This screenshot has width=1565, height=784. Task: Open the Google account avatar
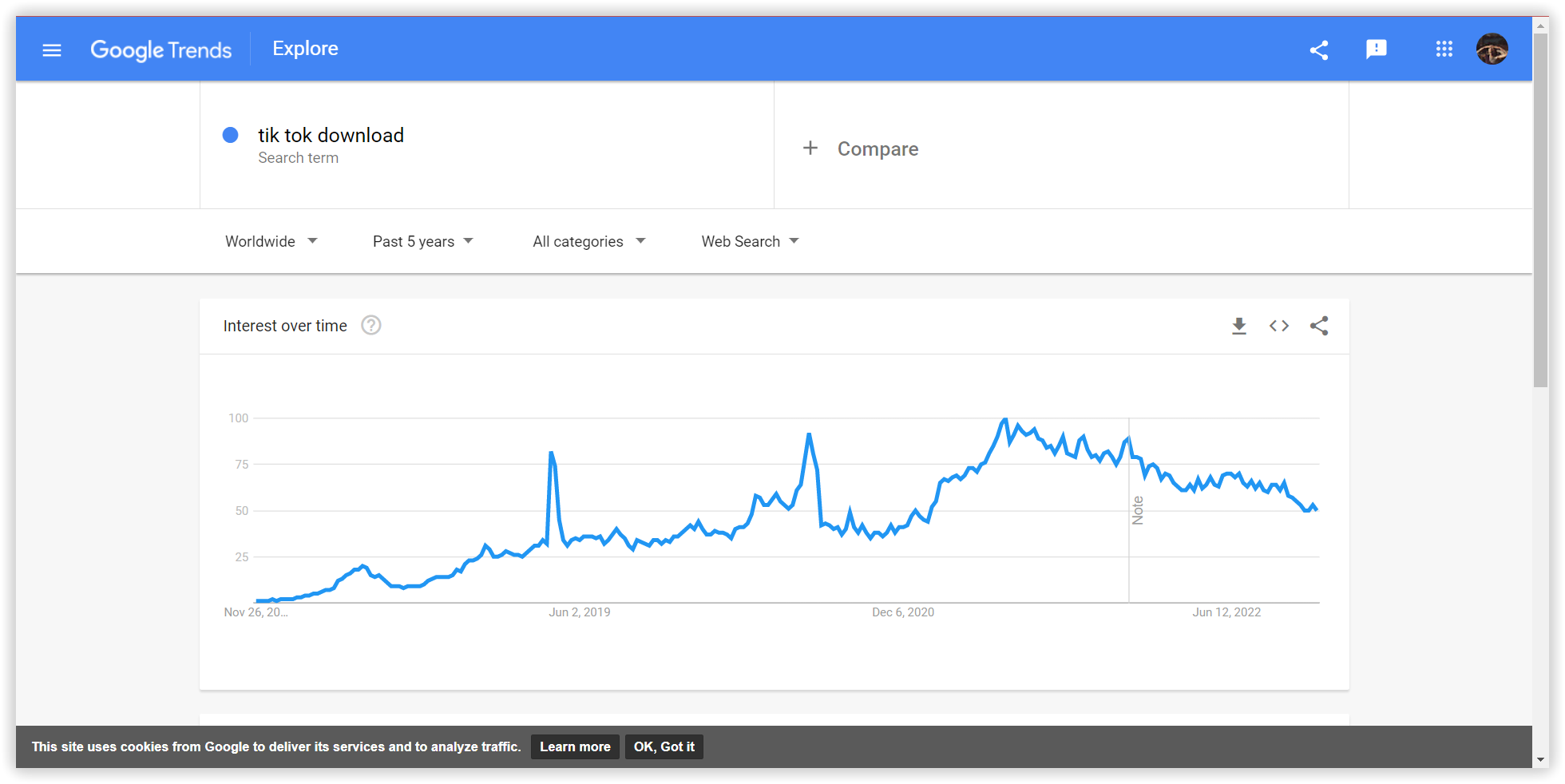(x=1492, y=49)
